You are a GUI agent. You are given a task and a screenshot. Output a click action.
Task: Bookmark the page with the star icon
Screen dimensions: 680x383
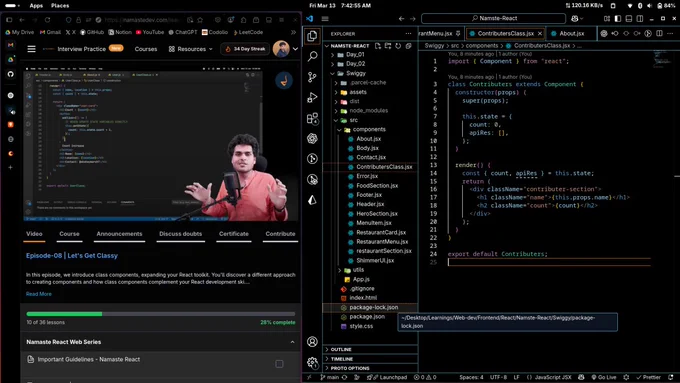click(200, 20)
